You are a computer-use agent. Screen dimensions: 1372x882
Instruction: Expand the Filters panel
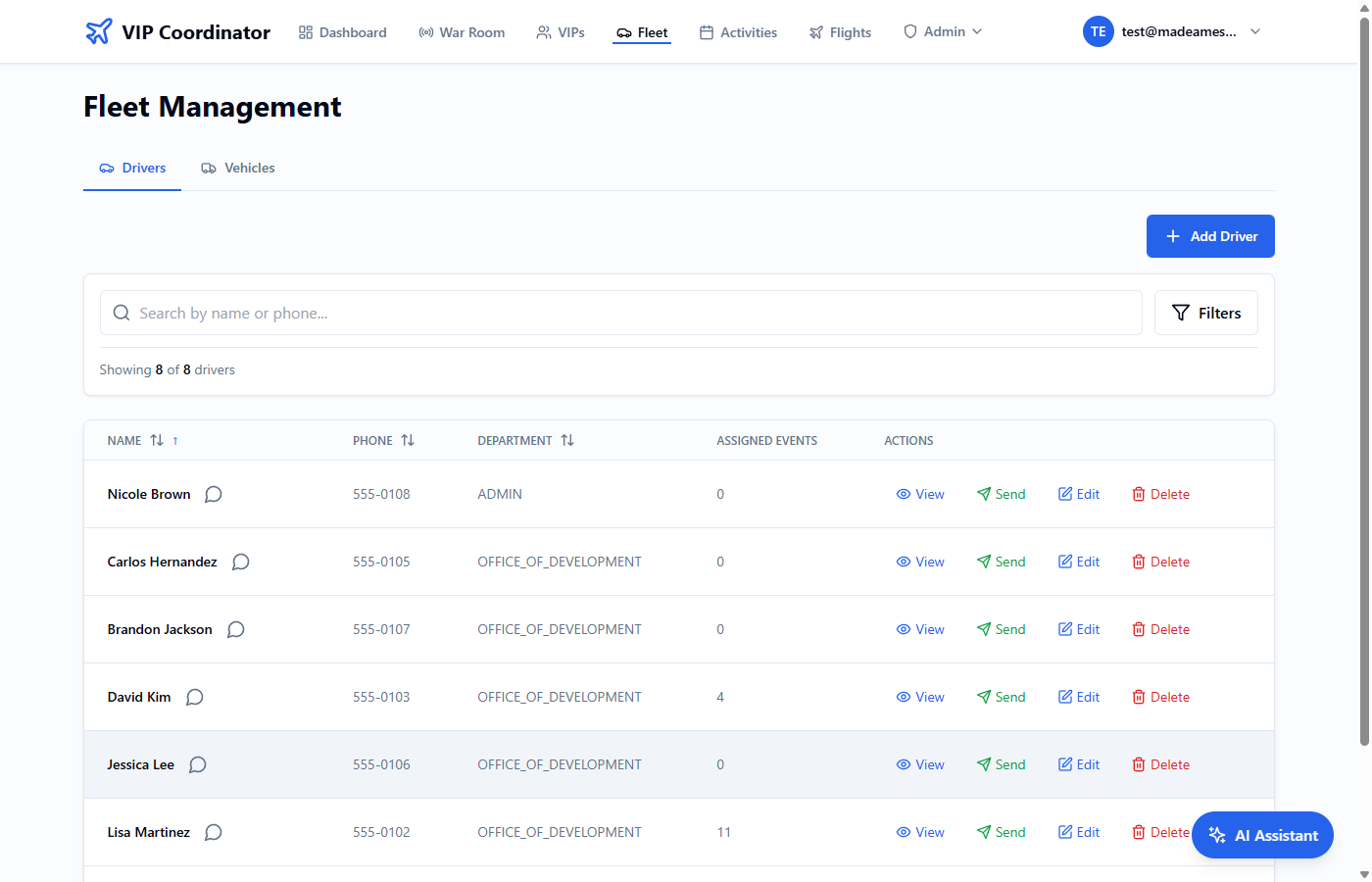pos(1205,313)
